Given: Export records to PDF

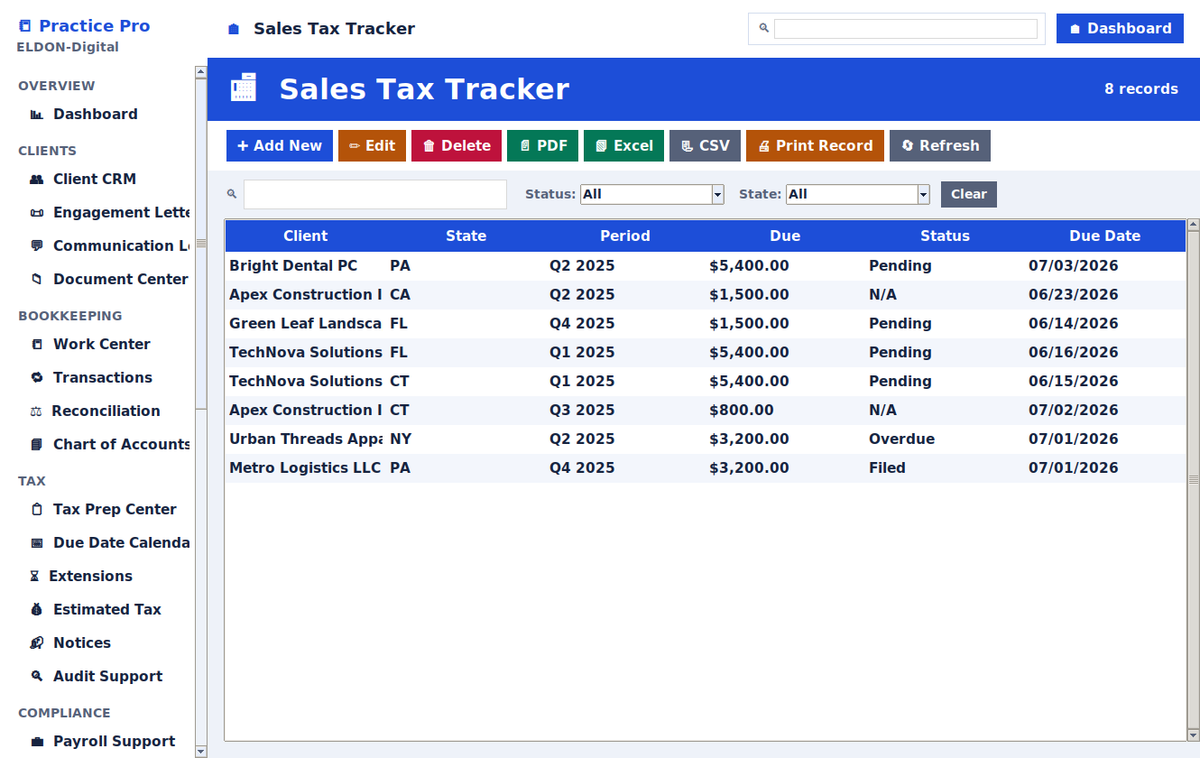Looking at the screenshot, I should 543,146.
